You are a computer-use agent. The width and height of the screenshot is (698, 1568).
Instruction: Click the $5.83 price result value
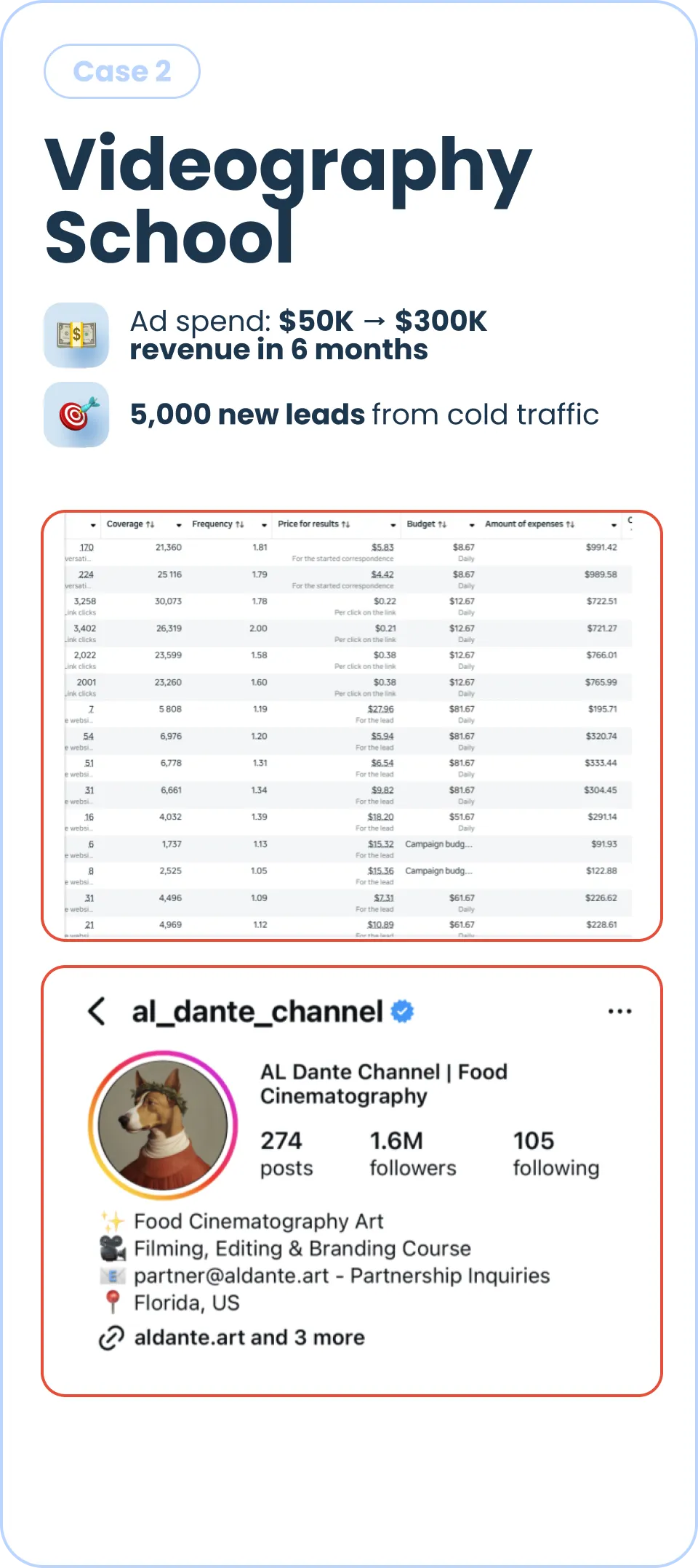pos(382,548)
